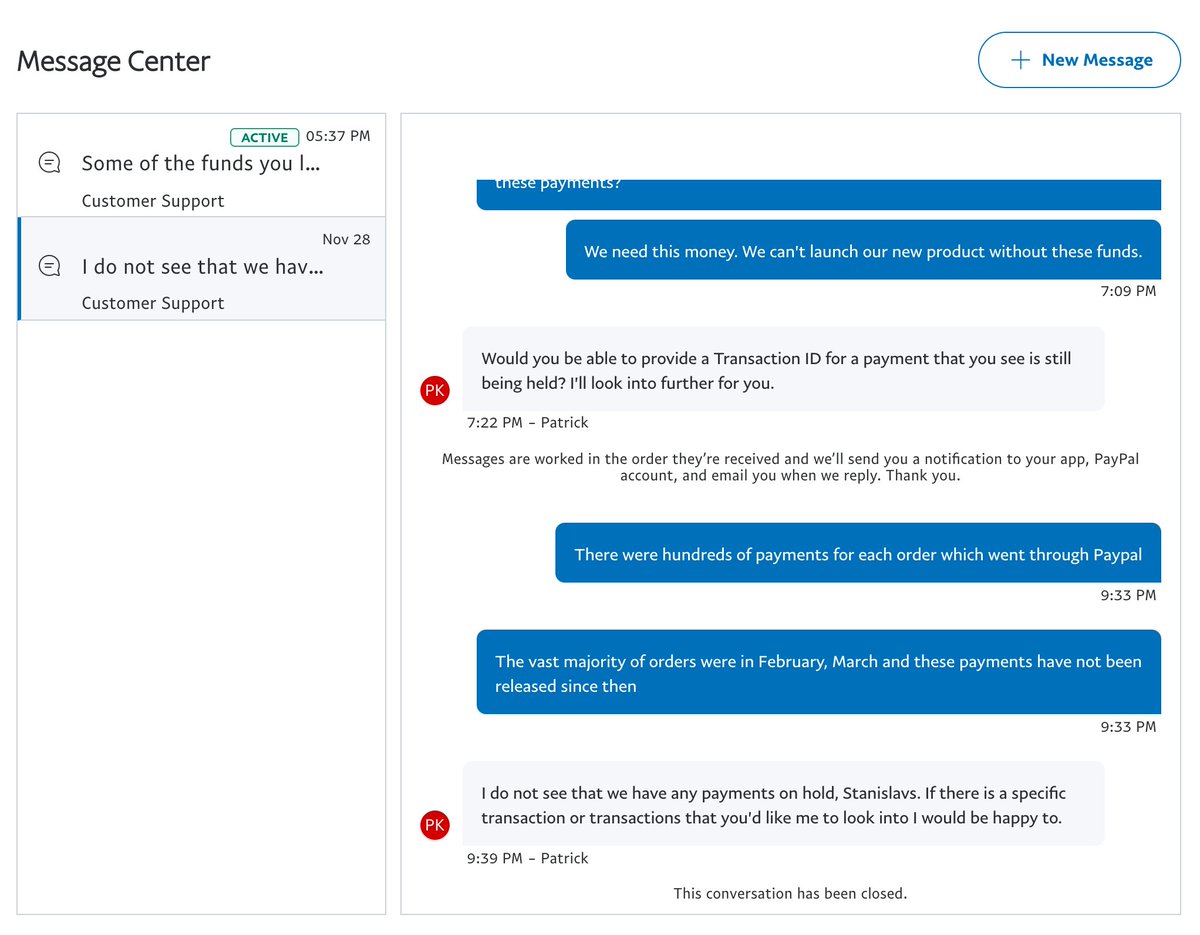Click chat bubble icon of Nov 28 conversation
This screenshot has height=935, width=1200.
pyautogui.click(x=49, y=266)
